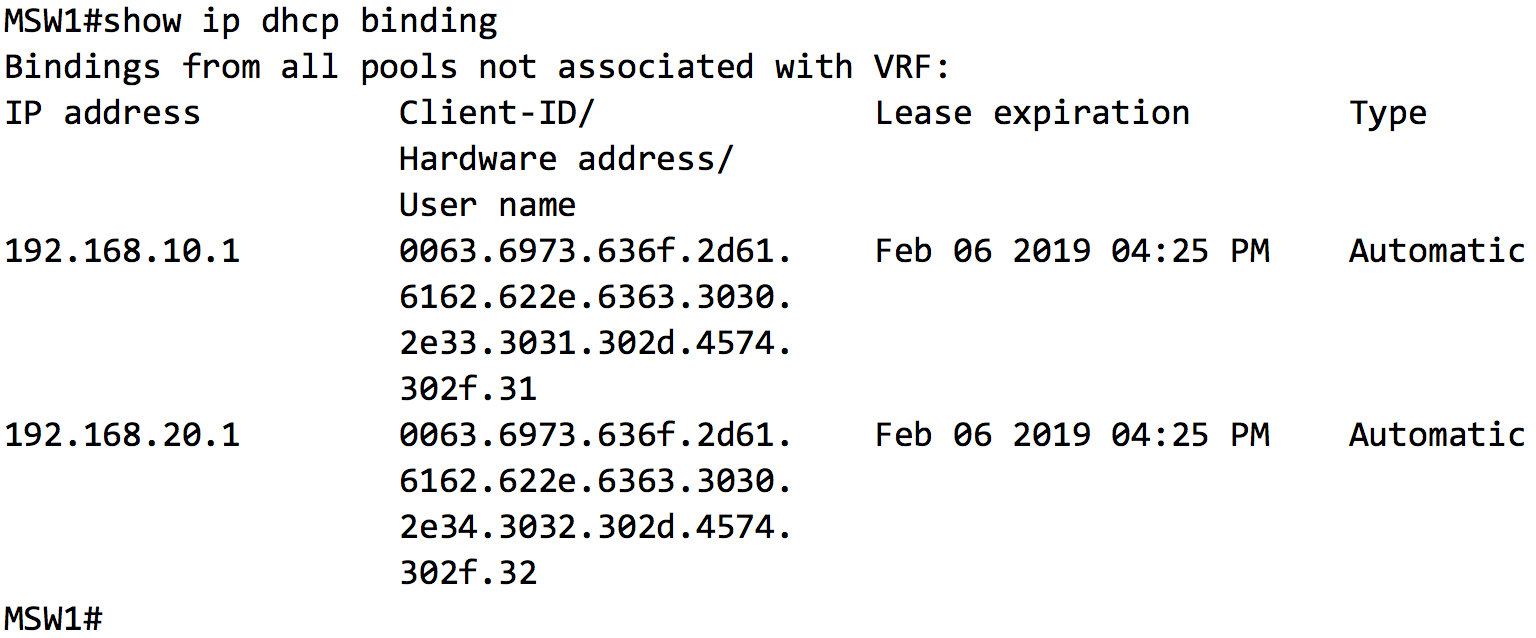Viewport: 1536px width, 638px height.
Task: Click "Automatic" type in the 192.168.10.1 row
Action: pos(1436,251)
